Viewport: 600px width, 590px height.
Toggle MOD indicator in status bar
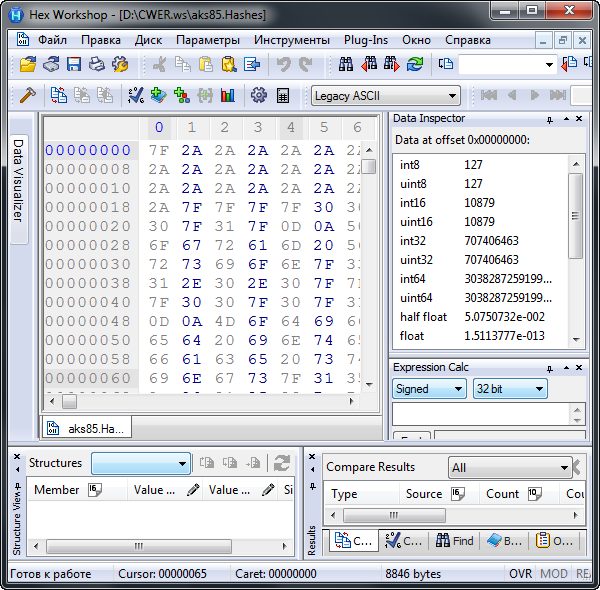tap(553, 574)
